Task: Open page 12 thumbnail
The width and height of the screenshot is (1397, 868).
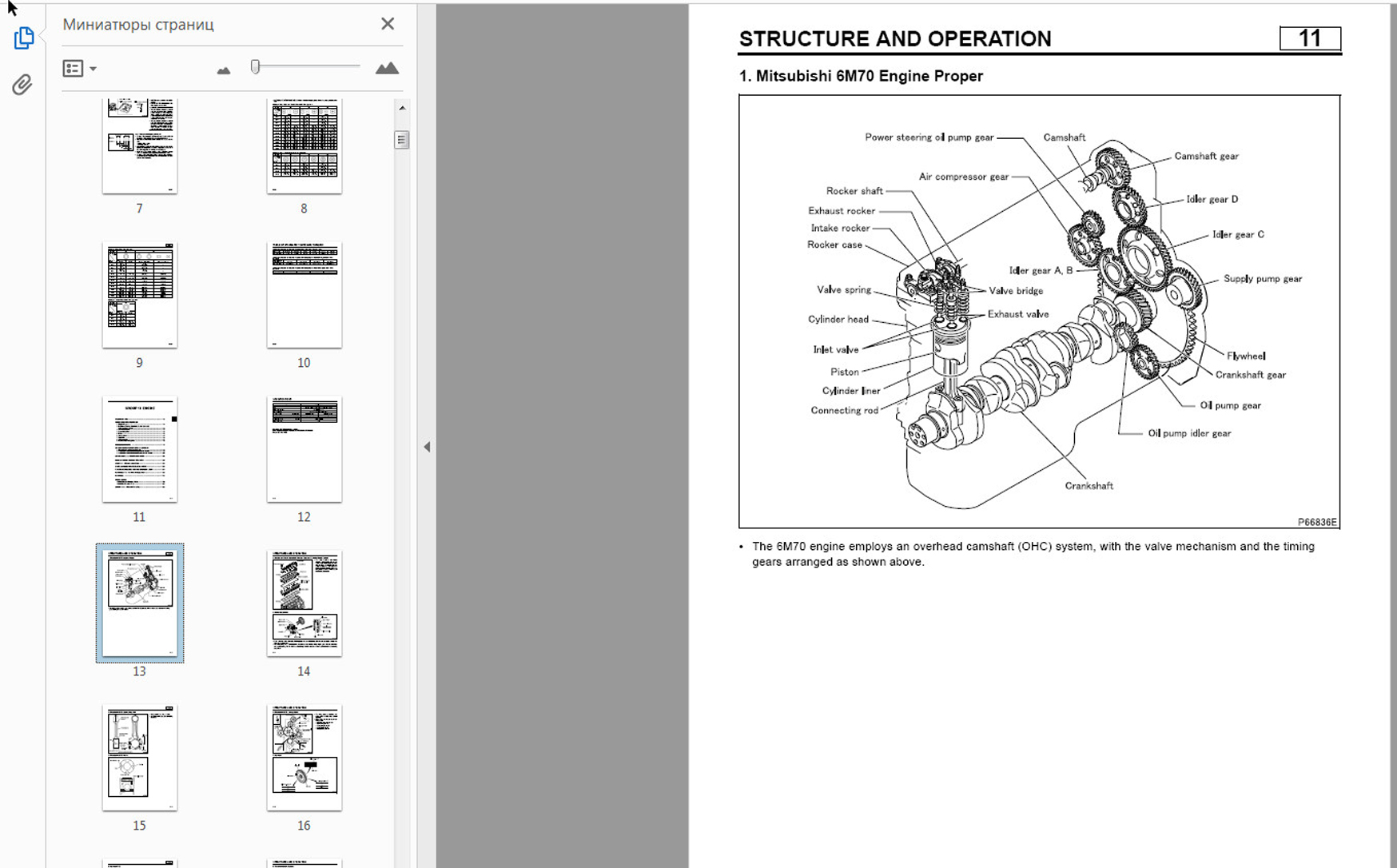Action: (x=304, y=449)
